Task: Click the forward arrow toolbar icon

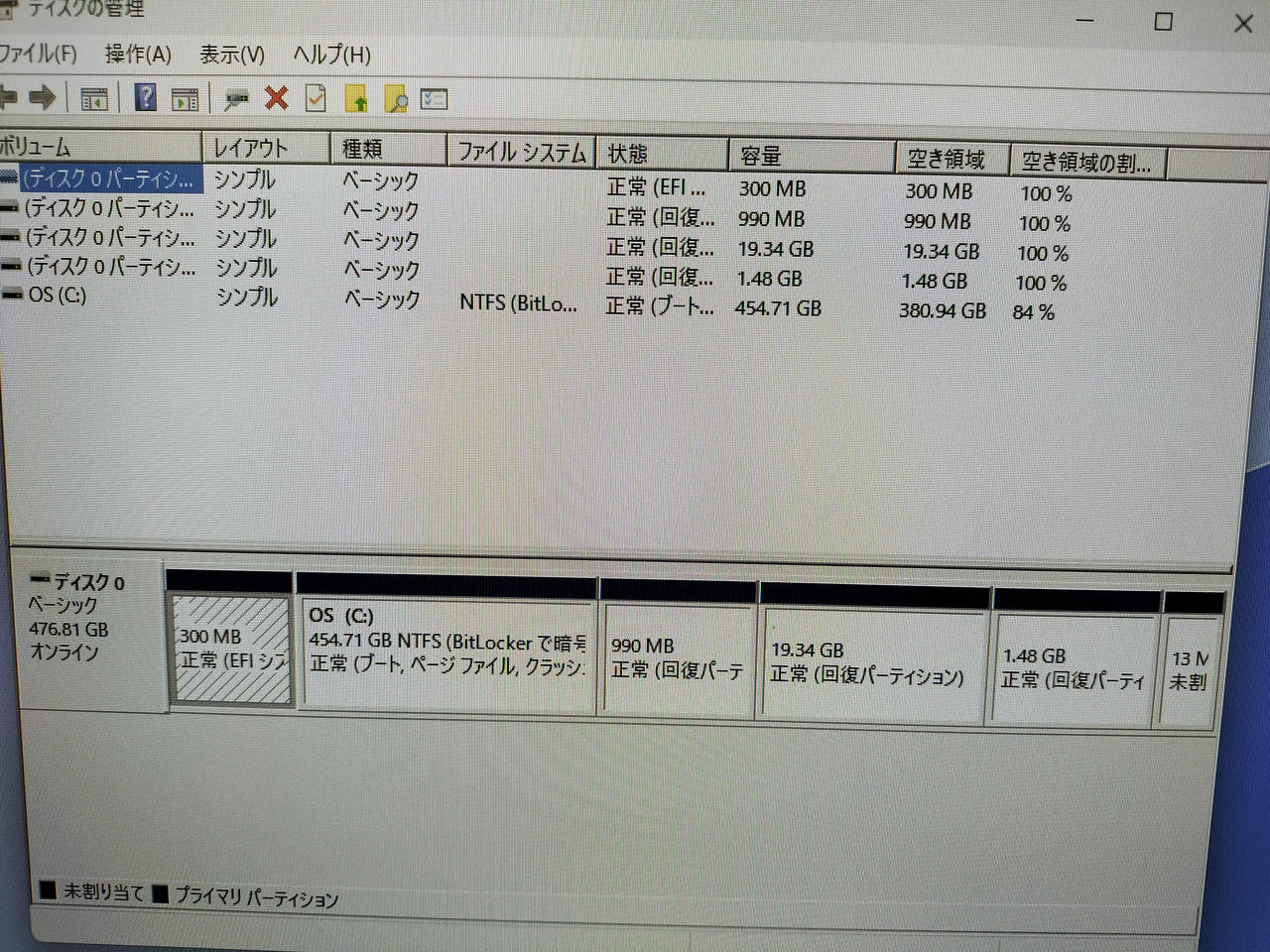Action: click(42, 97)
